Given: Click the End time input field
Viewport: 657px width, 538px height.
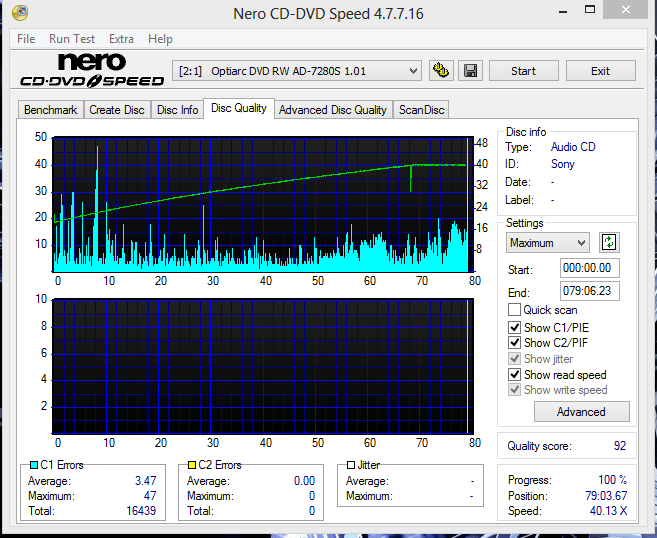Looking at the screenshot, I should coord(590,291).
